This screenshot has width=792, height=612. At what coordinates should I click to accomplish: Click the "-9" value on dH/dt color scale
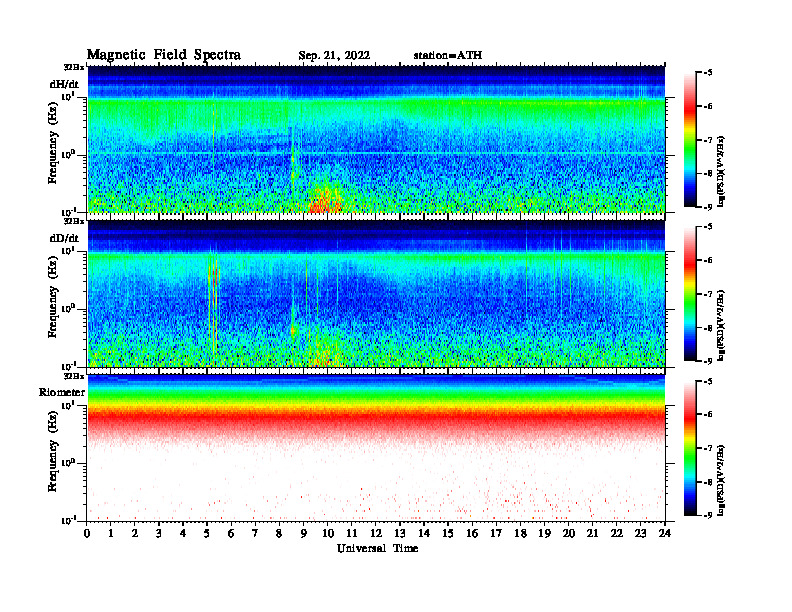708,207
